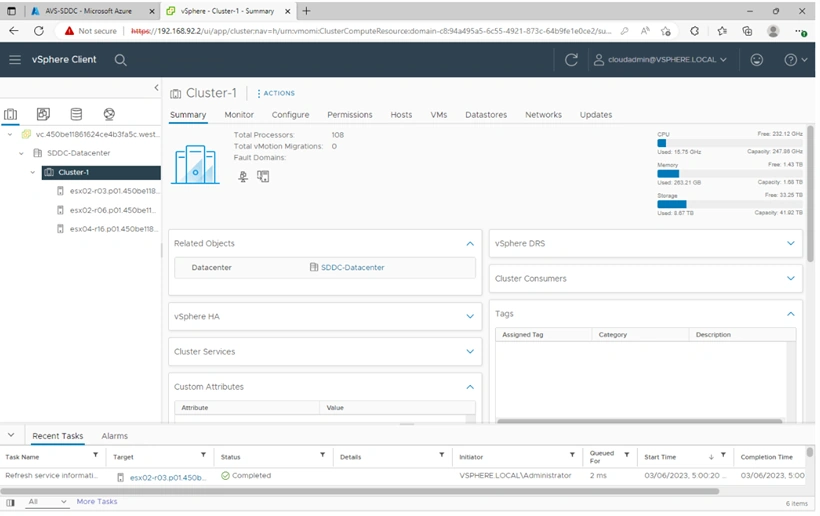Follow the SDDC-Datacenter link in Related Objects
This screenshot has width=820, height=516.
coord(352,267)
